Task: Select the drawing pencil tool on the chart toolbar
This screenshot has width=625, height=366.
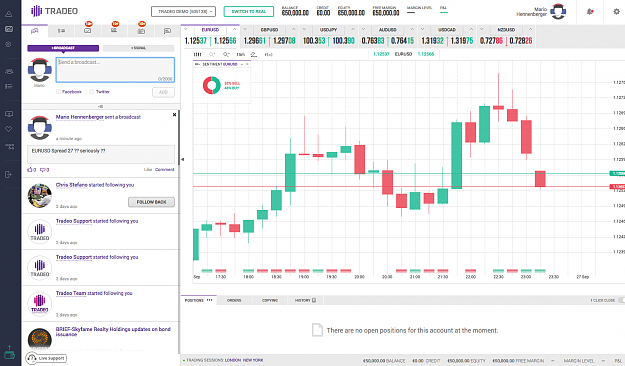Action: (254, 54)
